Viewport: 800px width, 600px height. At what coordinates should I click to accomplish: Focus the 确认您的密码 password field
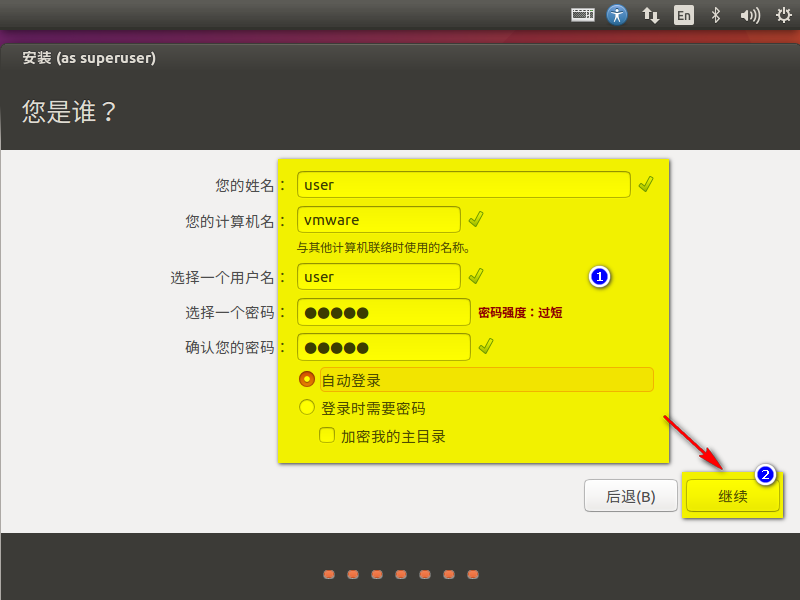[384, 347]
